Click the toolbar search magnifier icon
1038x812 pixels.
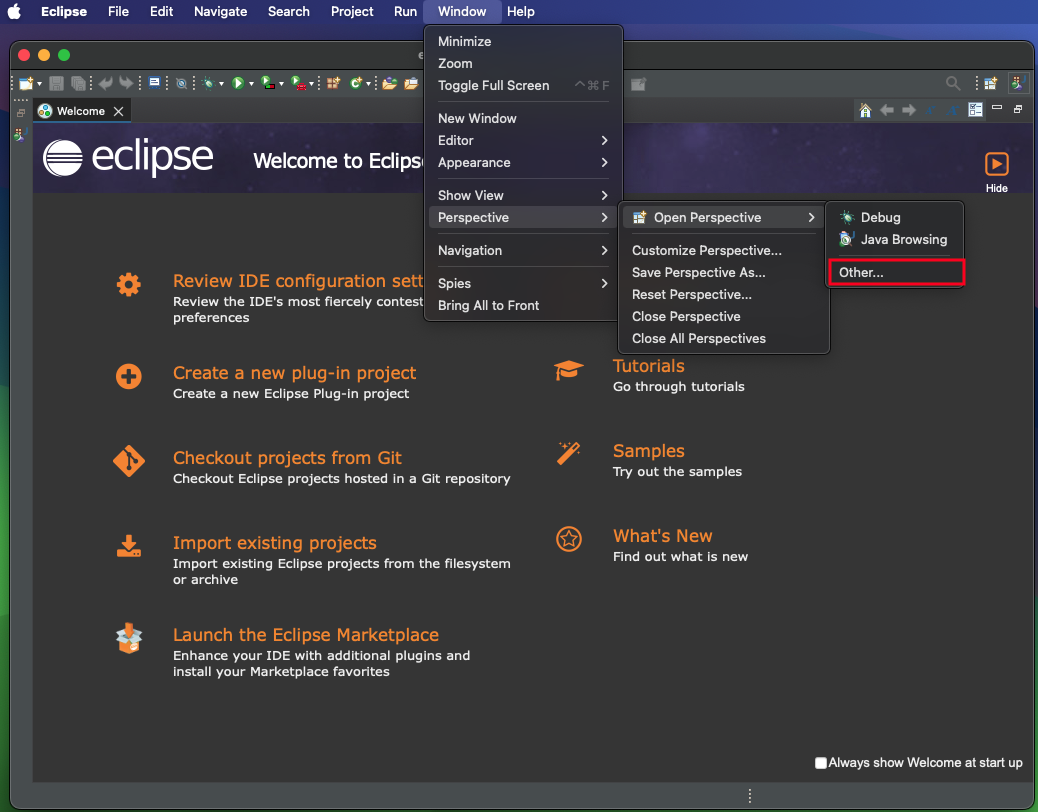tap(953, 83)
